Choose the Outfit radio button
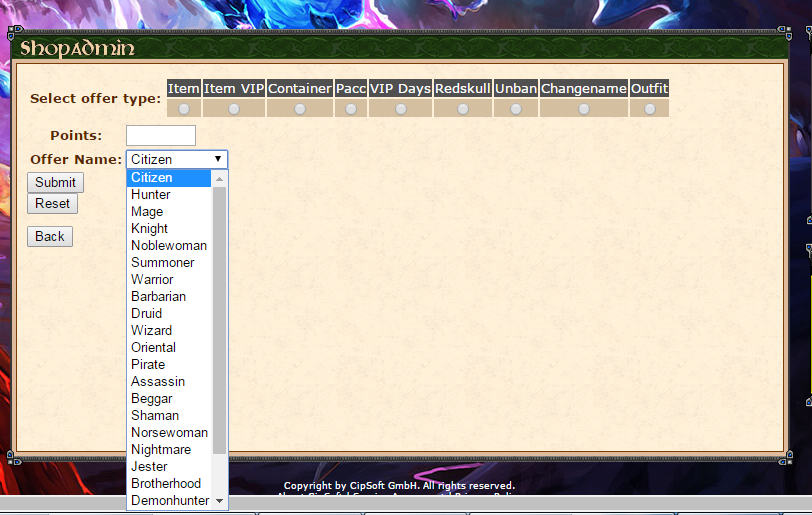Image resolution: width=812 pixels, height=515 pixels. 650,109
